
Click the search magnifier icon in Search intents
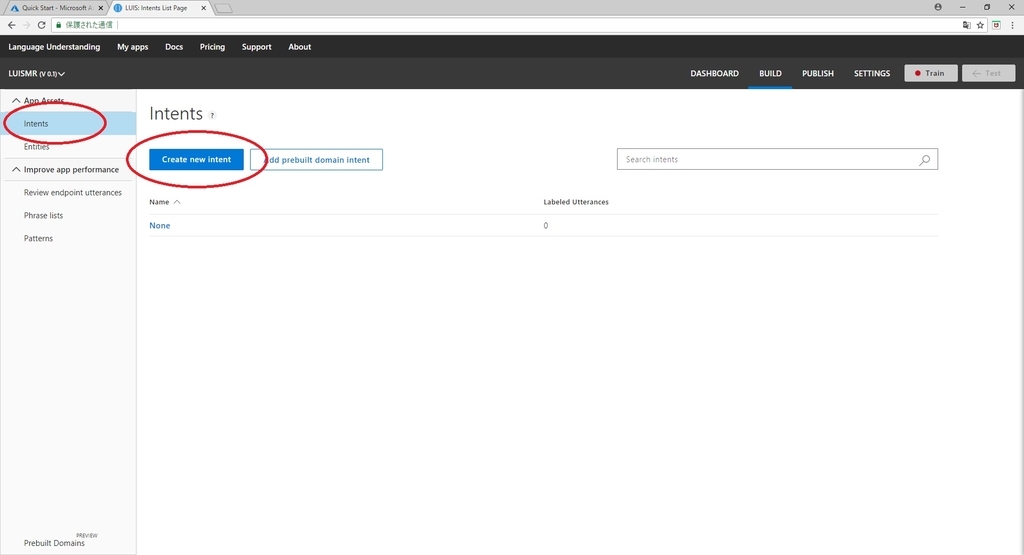tap(925, 159)
